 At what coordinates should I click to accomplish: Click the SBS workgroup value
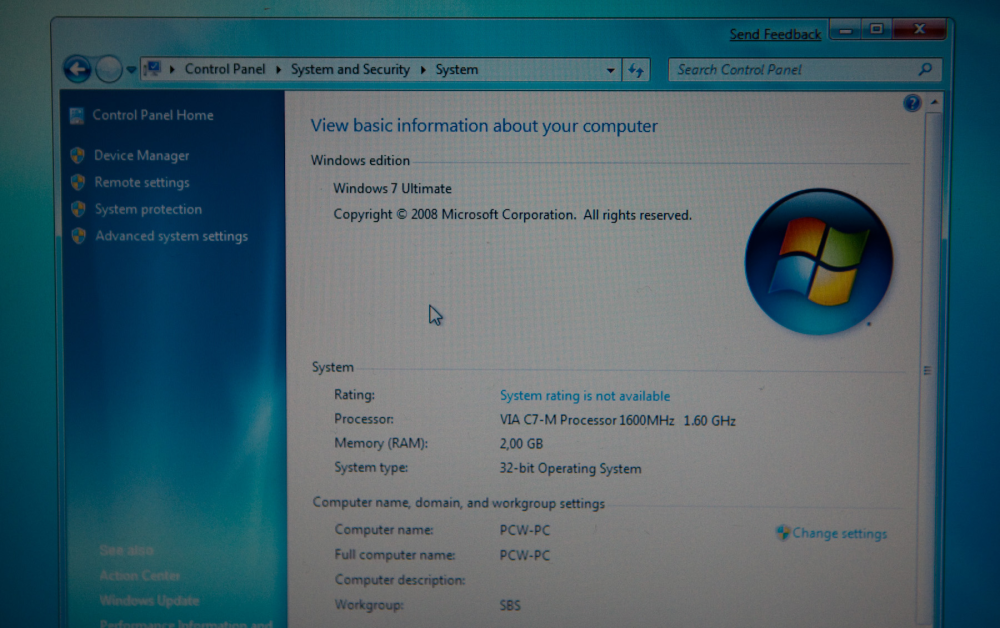pos(510,605)
